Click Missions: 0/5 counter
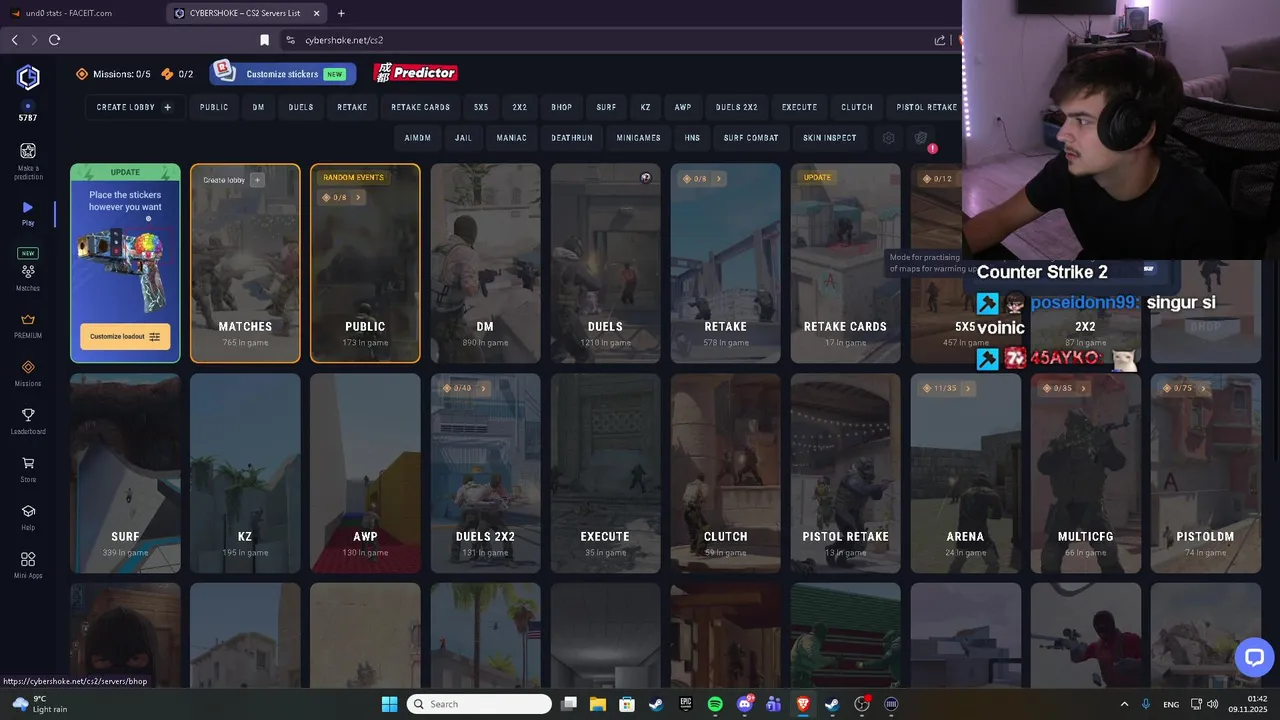The width and height of the screenshot is (1280, 720). tap(113, 74)
